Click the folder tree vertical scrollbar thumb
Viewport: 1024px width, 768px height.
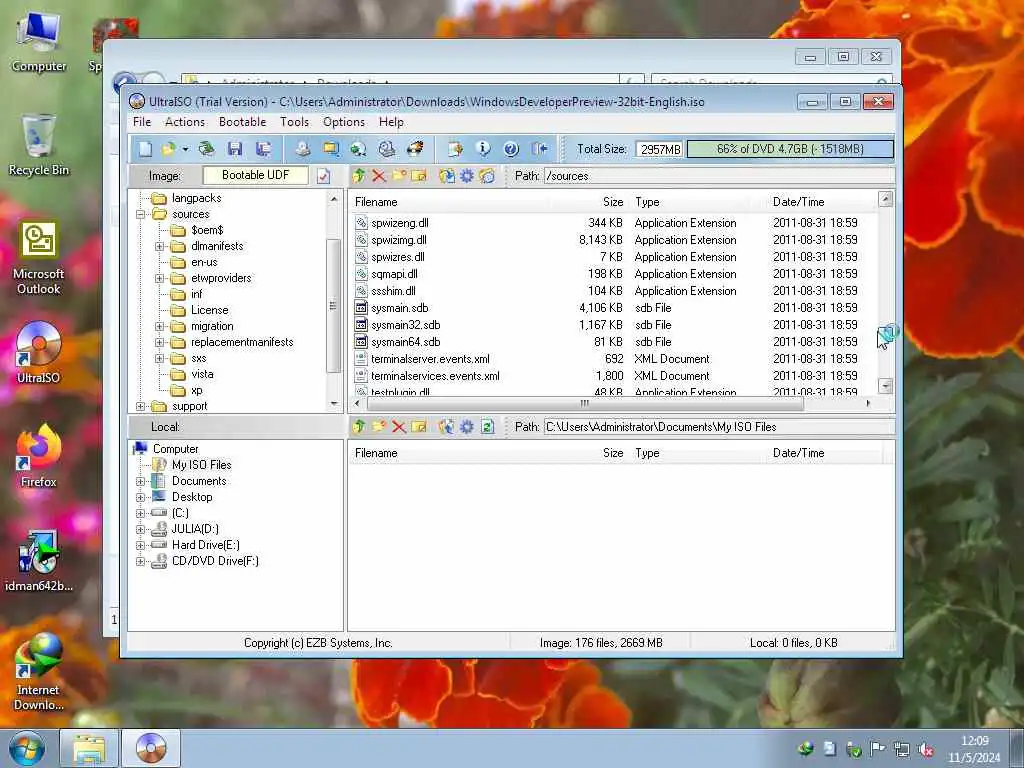click(334, 305)
